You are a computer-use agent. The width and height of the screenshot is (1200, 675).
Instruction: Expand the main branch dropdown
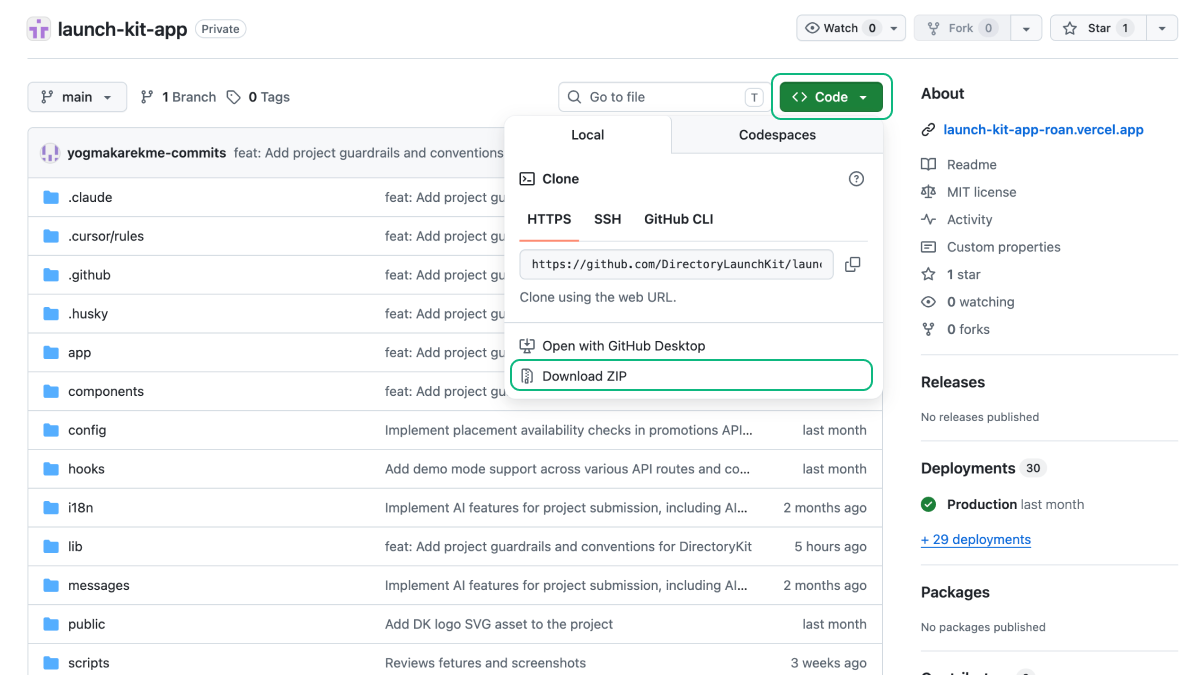coord(77,97)
